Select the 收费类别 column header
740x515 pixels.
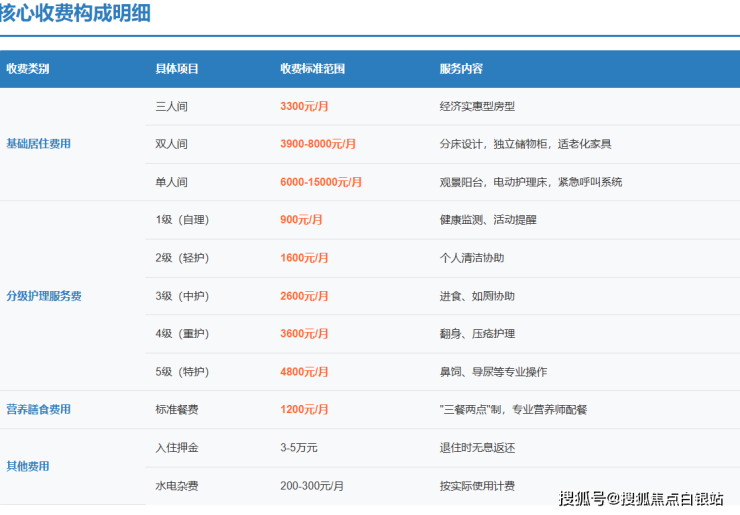click(x=28, y=69)
